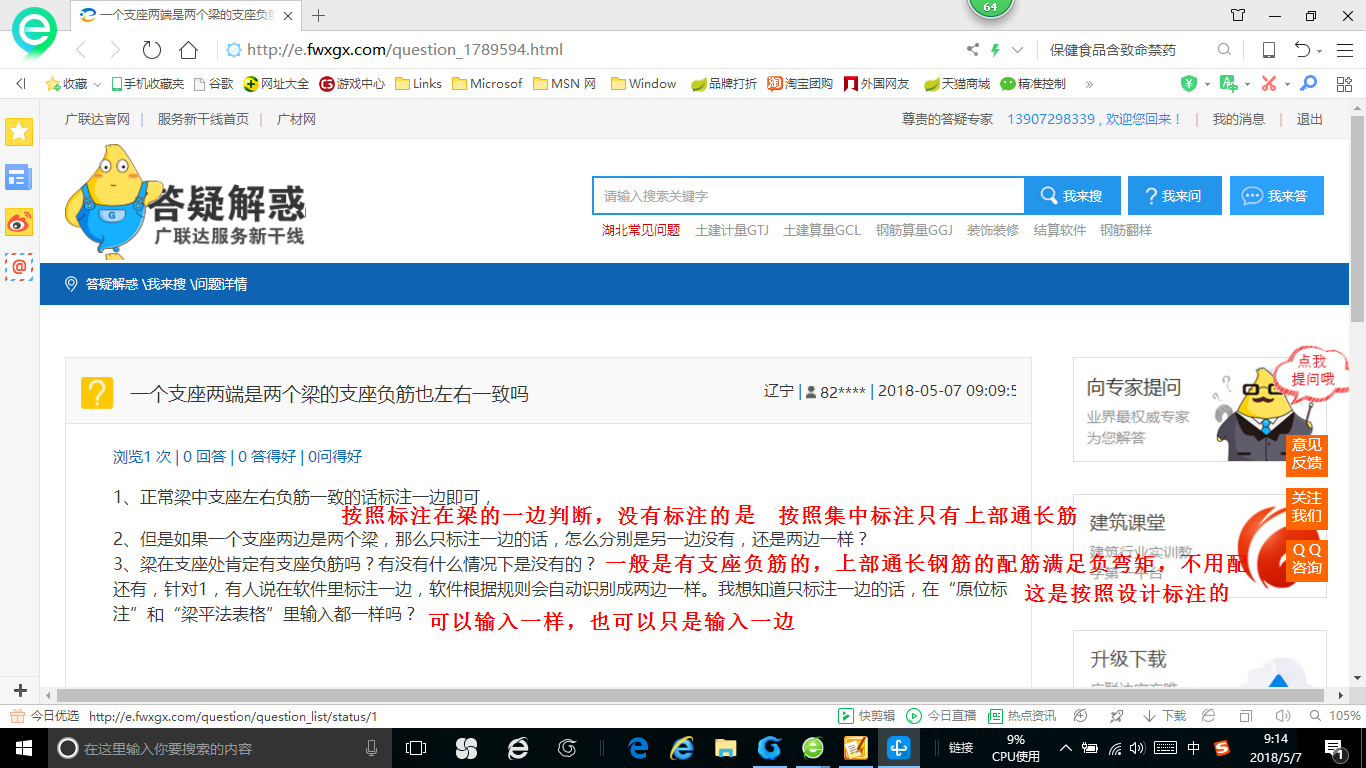The width and height of the screenshot is (1366, 768).
Task: Click the red scissors screenshot icon
Action: 1268,84
